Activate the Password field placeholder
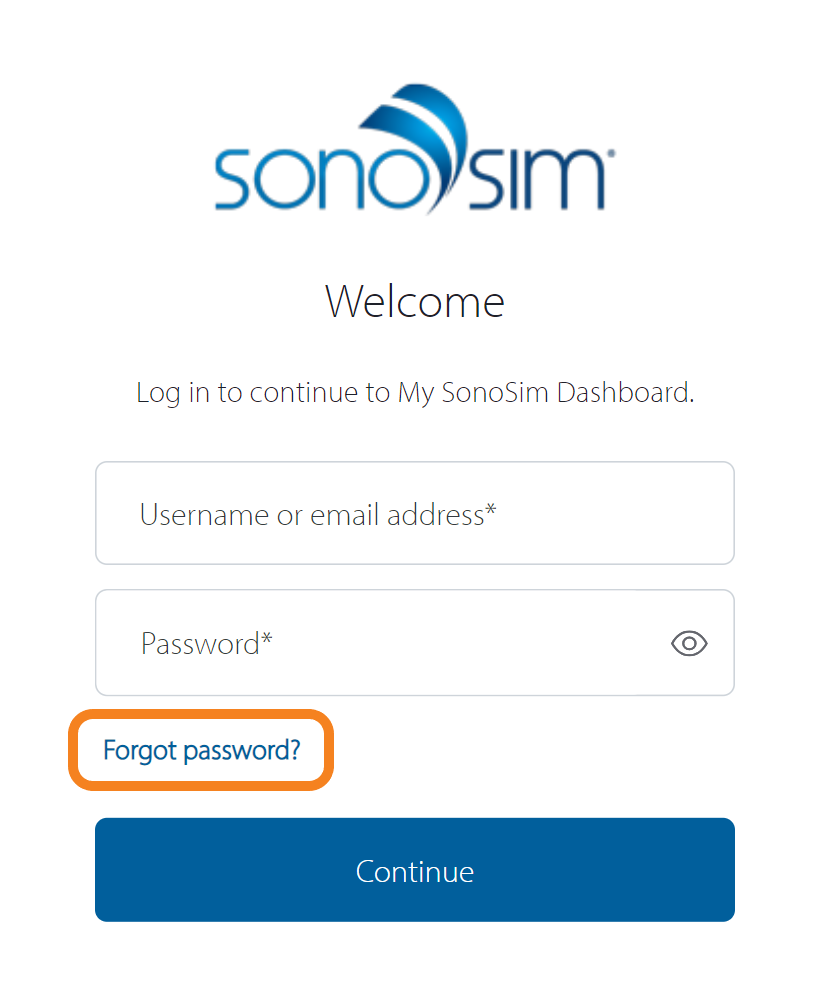This screenshot has width=823, height=1000. 205,643
